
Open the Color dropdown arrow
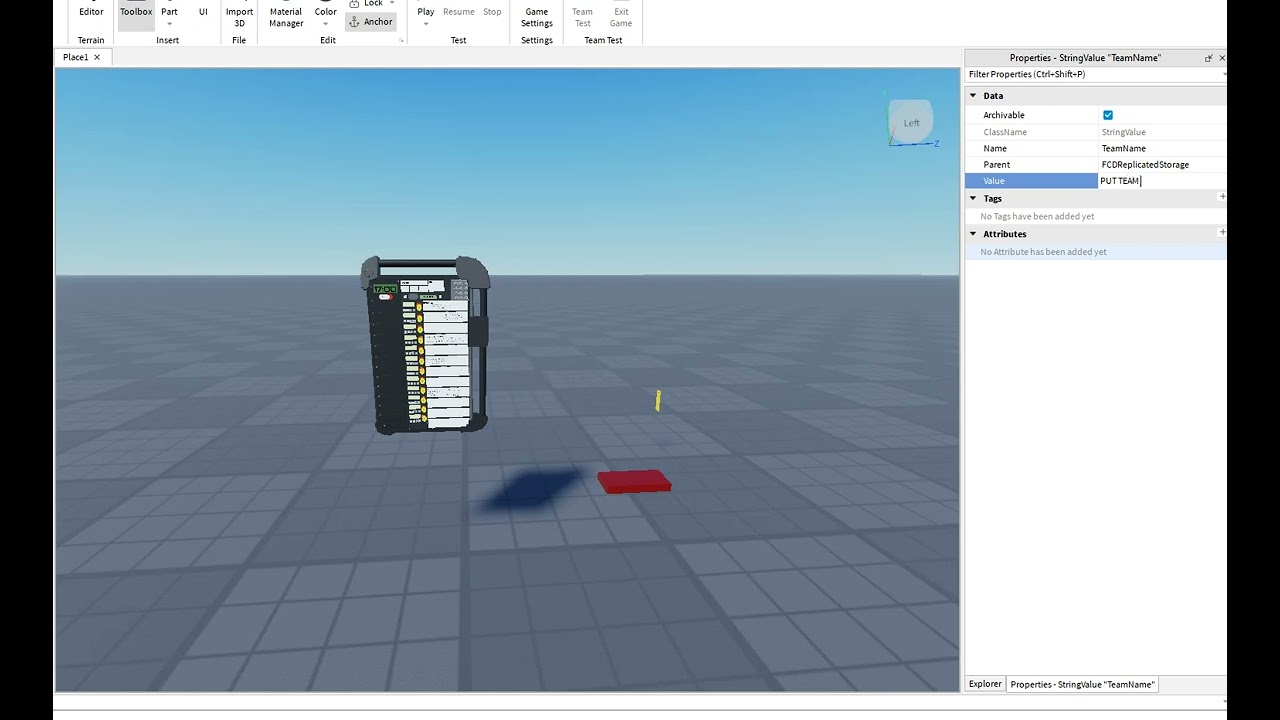326,24
